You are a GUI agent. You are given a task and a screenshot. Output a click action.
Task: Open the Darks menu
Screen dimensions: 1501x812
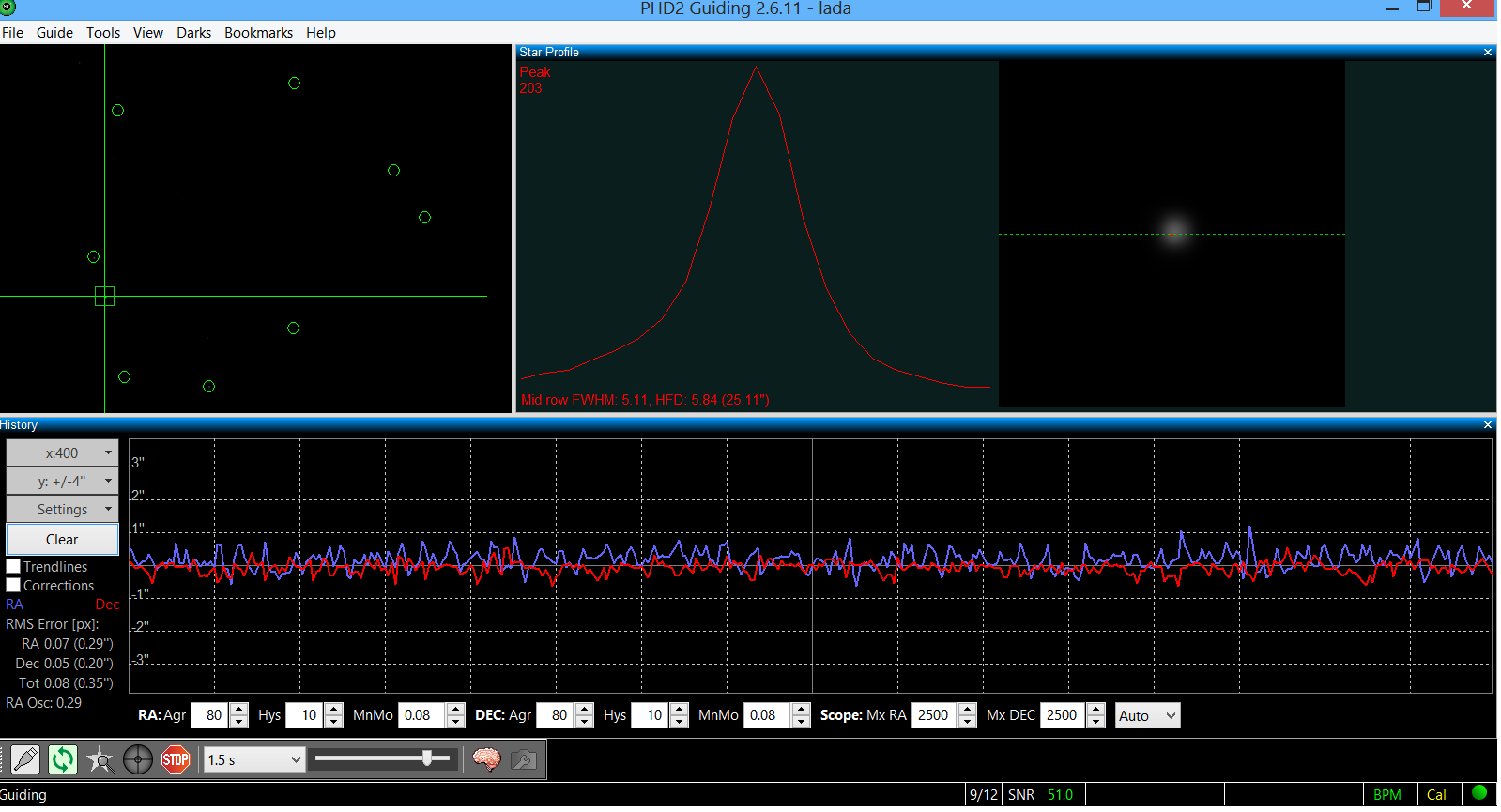point(193,33)
